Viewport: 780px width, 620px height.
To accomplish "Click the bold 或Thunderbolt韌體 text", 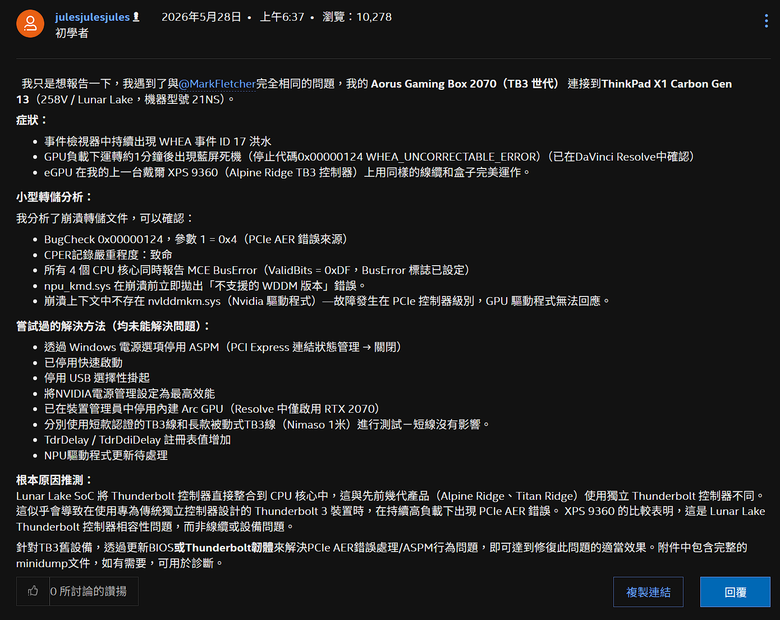I will (224, 547).
